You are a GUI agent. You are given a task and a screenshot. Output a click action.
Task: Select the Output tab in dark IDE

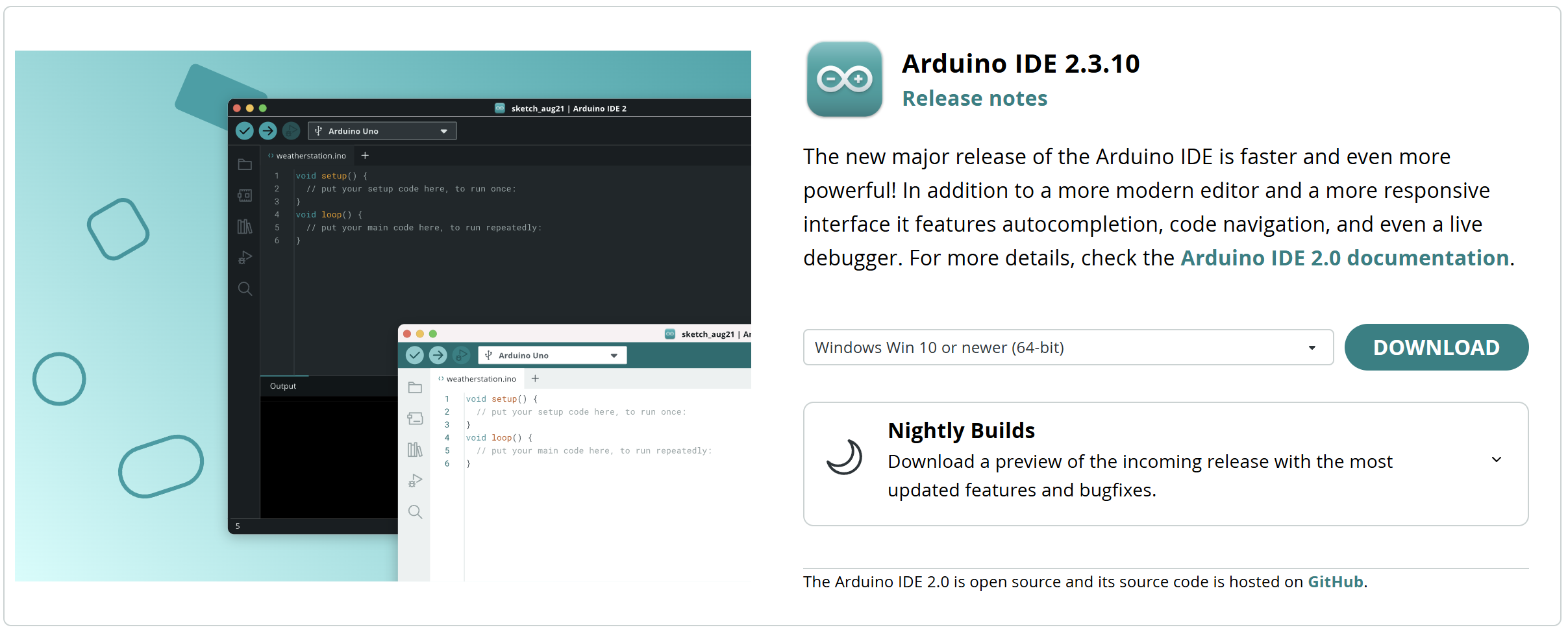click(x=283, y=386)
